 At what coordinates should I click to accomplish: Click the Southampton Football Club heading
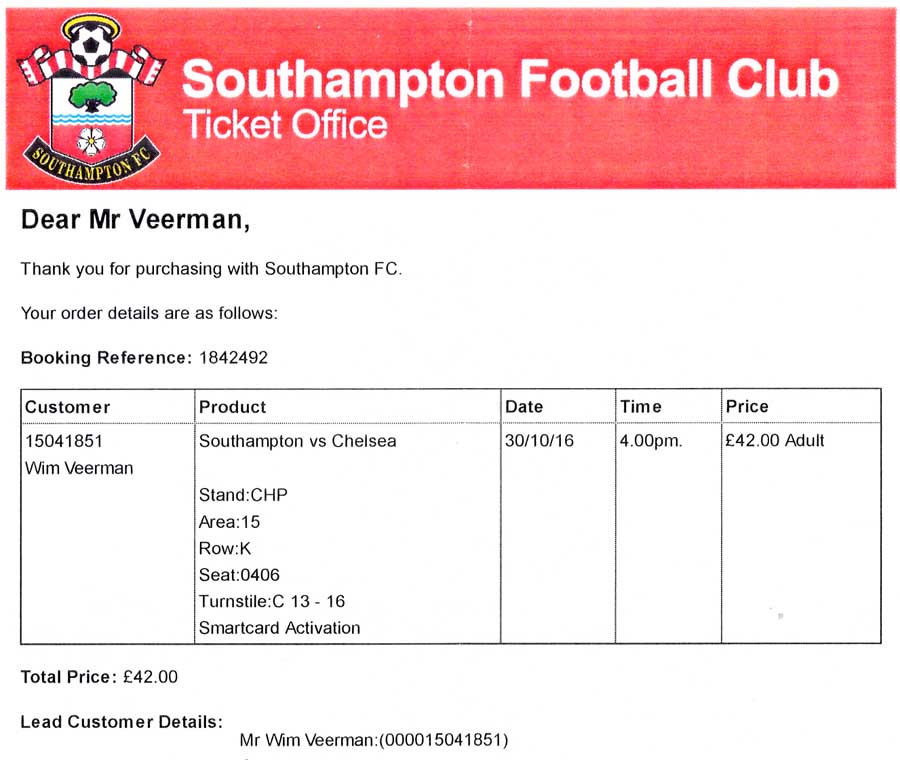[x=510, y=80]
